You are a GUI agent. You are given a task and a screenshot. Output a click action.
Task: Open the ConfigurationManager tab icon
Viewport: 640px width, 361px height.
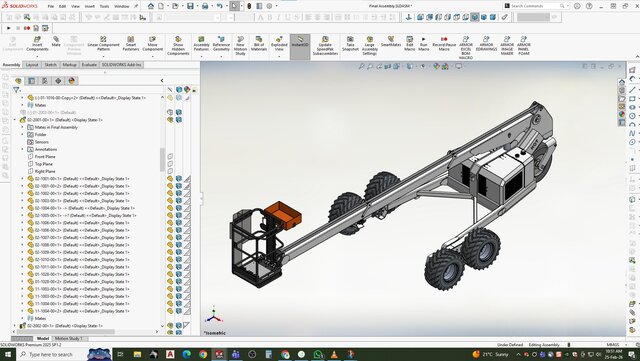tap(45, 81)
